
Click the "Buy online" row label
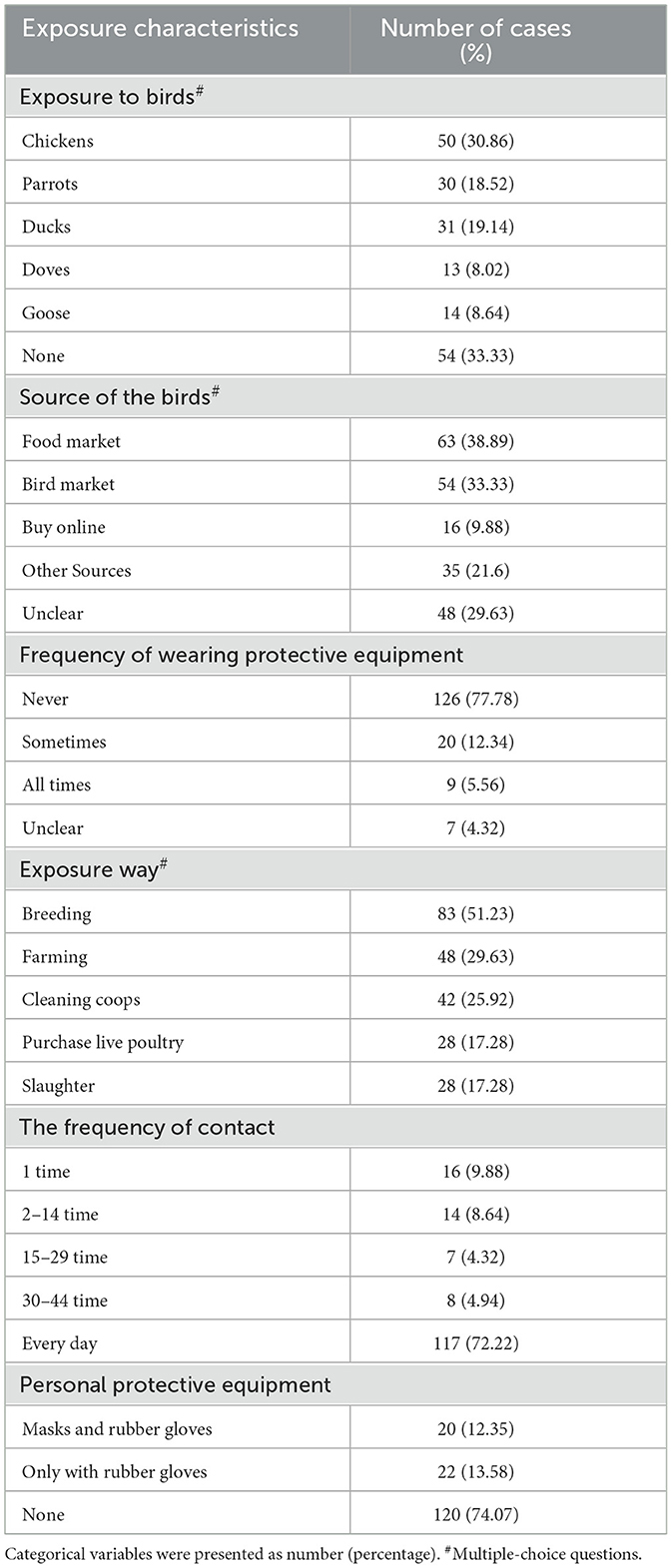pyautogui.click(x=64, y=527)
